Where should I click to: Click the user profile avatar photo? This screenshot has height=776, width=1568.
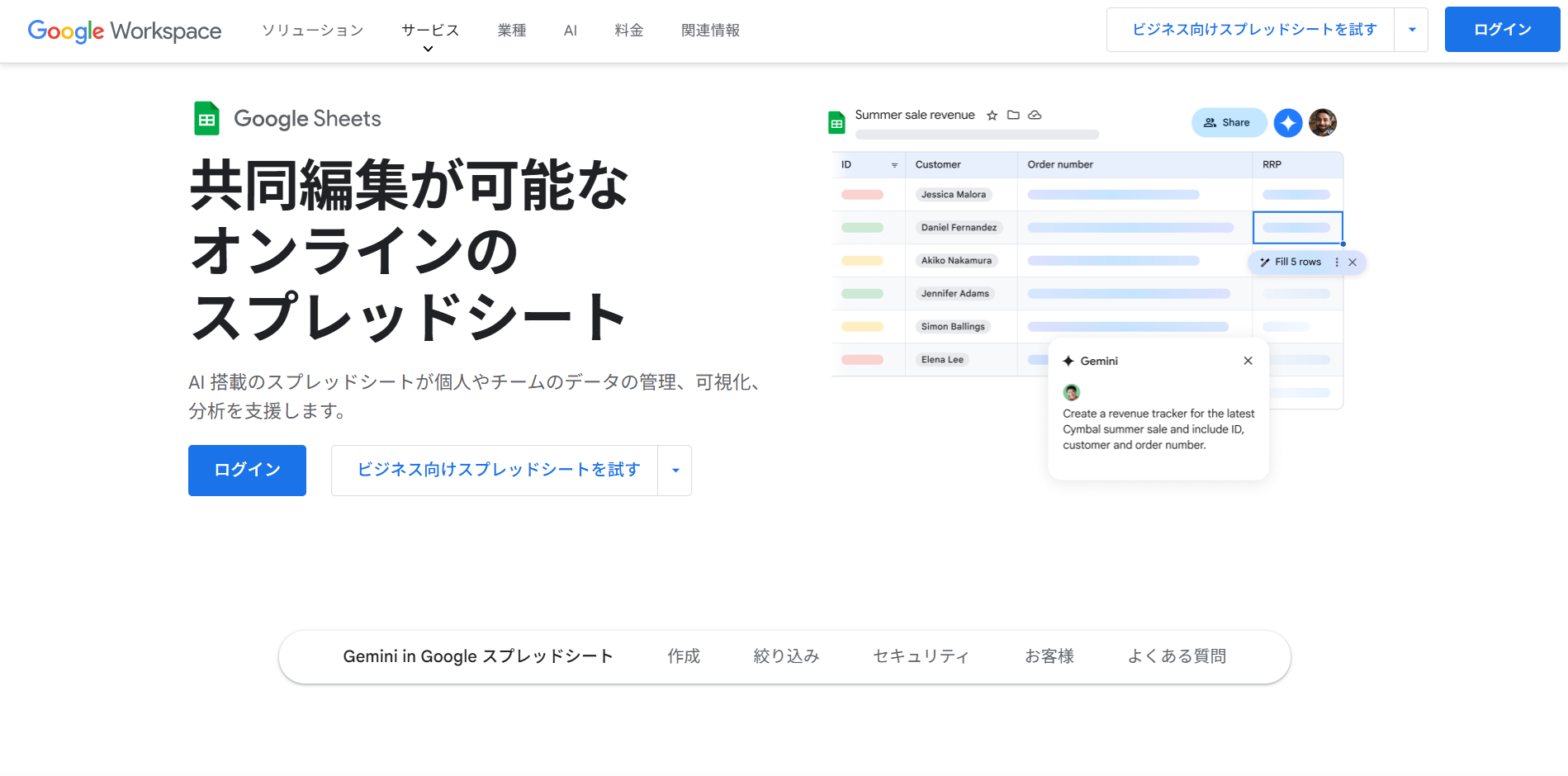point(1322,123)
